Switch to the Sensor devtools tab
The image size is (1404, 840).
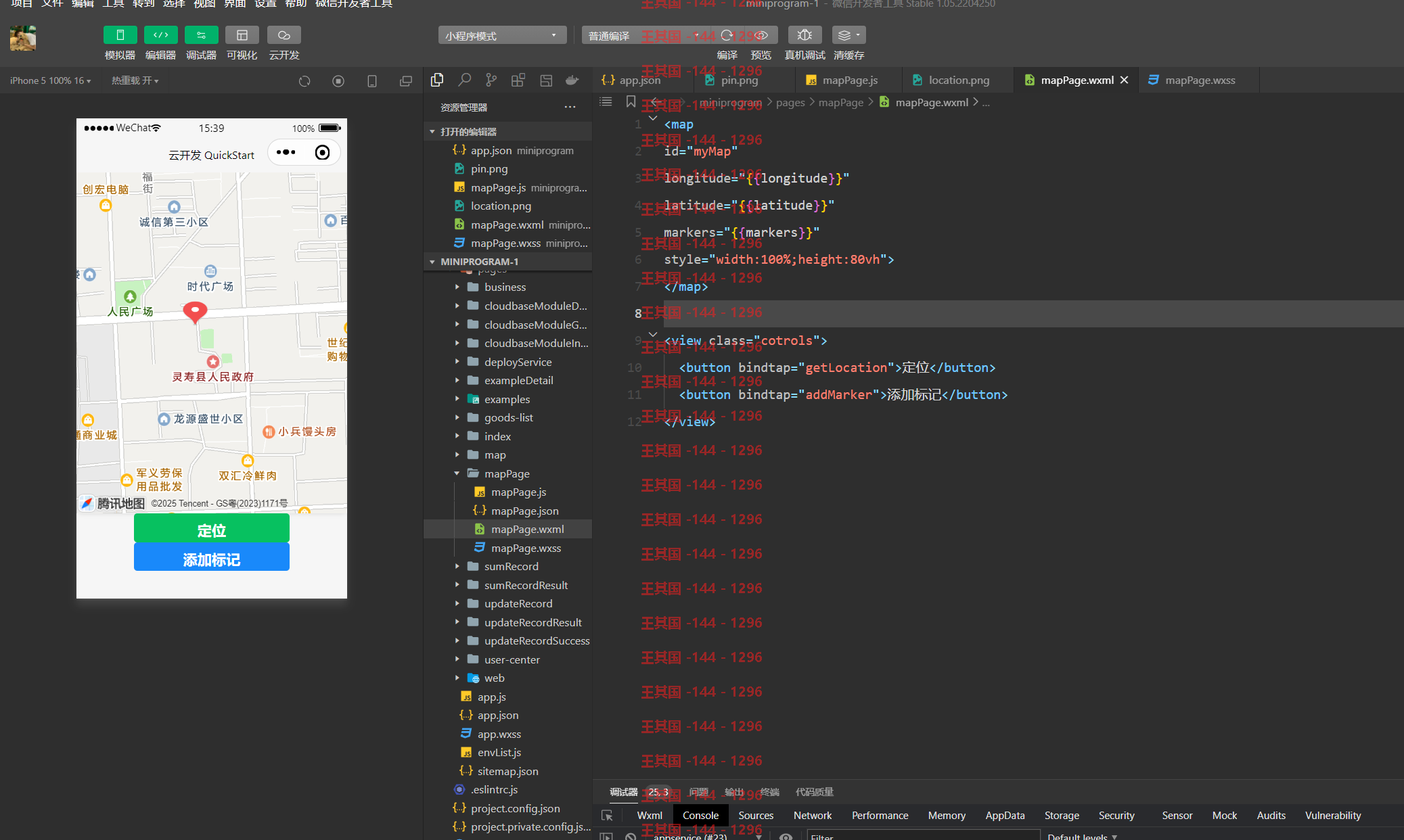[1177, 816]
